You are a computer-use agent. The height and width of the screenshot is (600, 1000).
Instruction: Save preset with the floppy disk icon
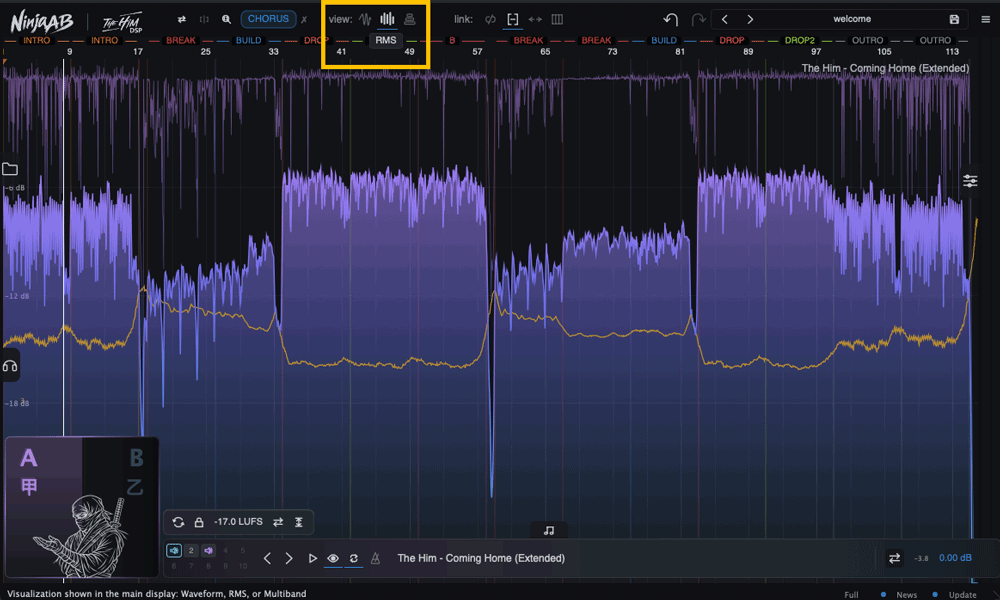tap(954, 20)
